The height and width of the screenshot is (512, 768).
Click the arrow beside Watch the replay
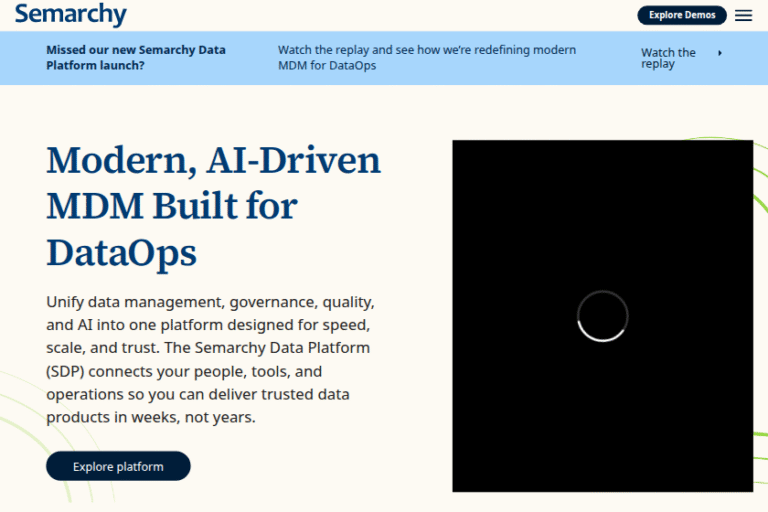[x=720, y=53]
